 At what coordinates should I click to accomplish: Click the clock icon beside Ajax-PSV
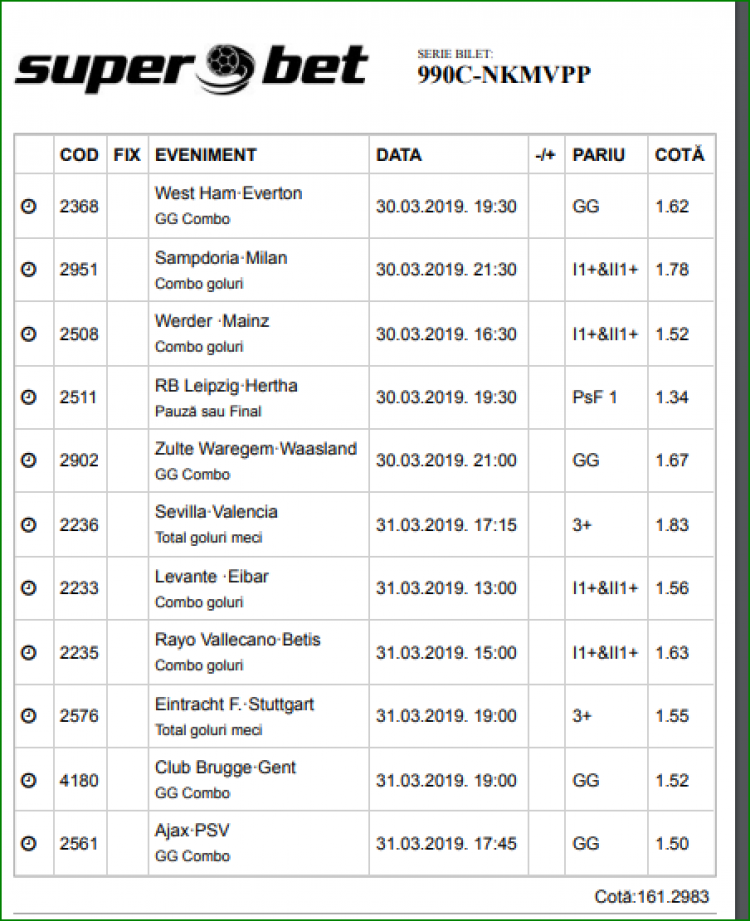(29, 843)
